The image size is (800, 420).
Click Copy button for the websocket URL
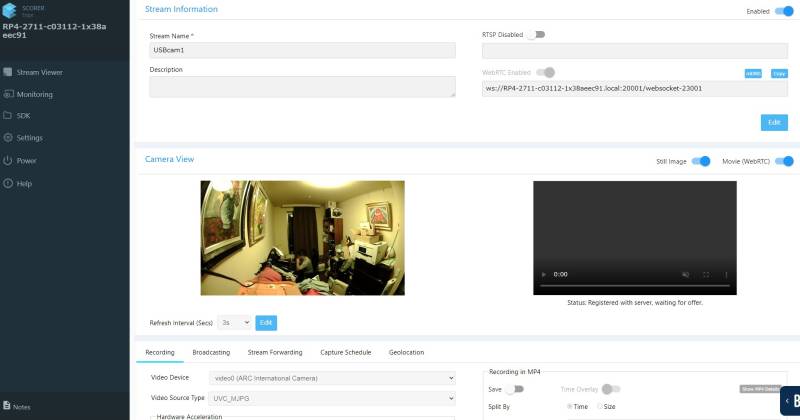(779, 73)
